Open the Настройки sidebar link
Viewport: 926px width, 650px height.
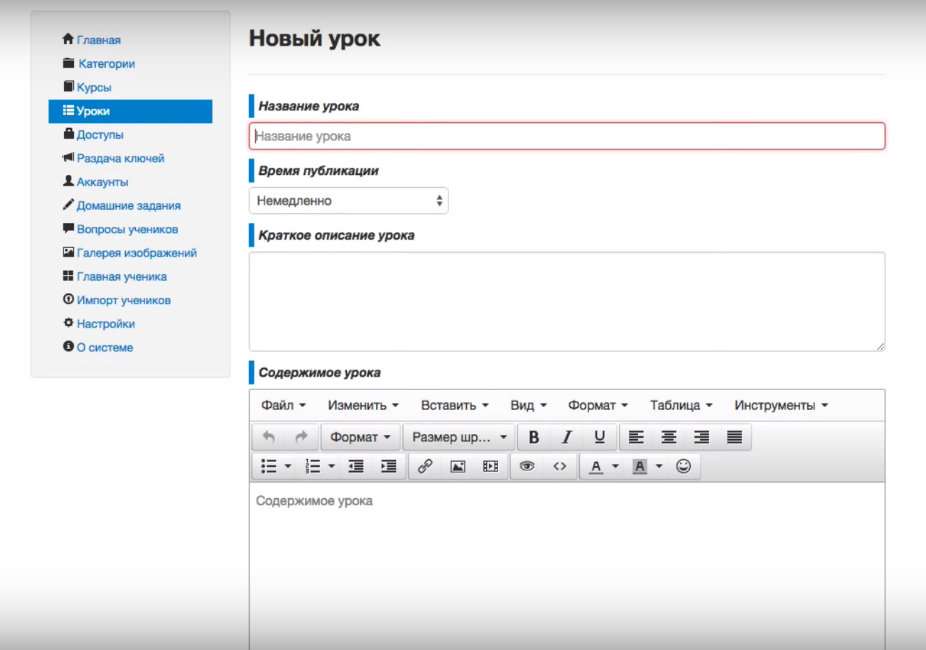[x=105, y=324]
